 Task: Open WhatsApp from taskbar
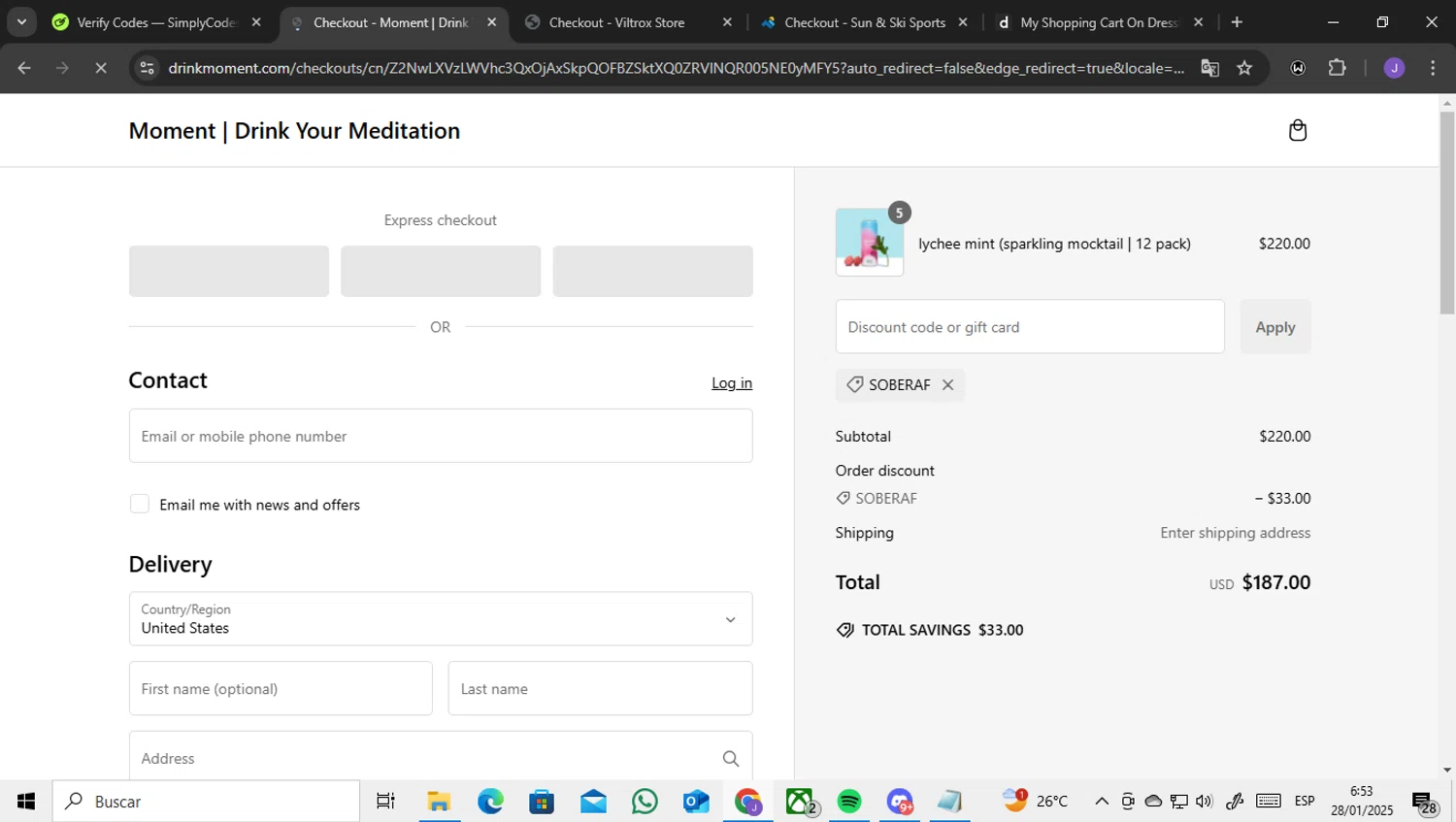[x=645, y=802]
